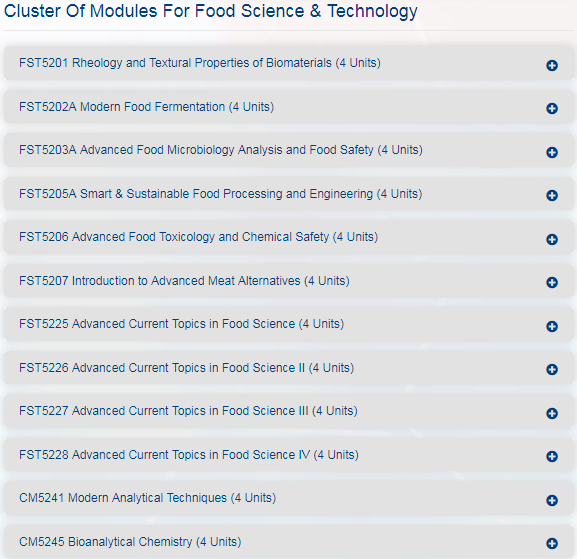Viewport: 577px width, 559px height.
Task: Expand CM5245 Bioanalytical Chemistry module title
Action: point(130,542)
